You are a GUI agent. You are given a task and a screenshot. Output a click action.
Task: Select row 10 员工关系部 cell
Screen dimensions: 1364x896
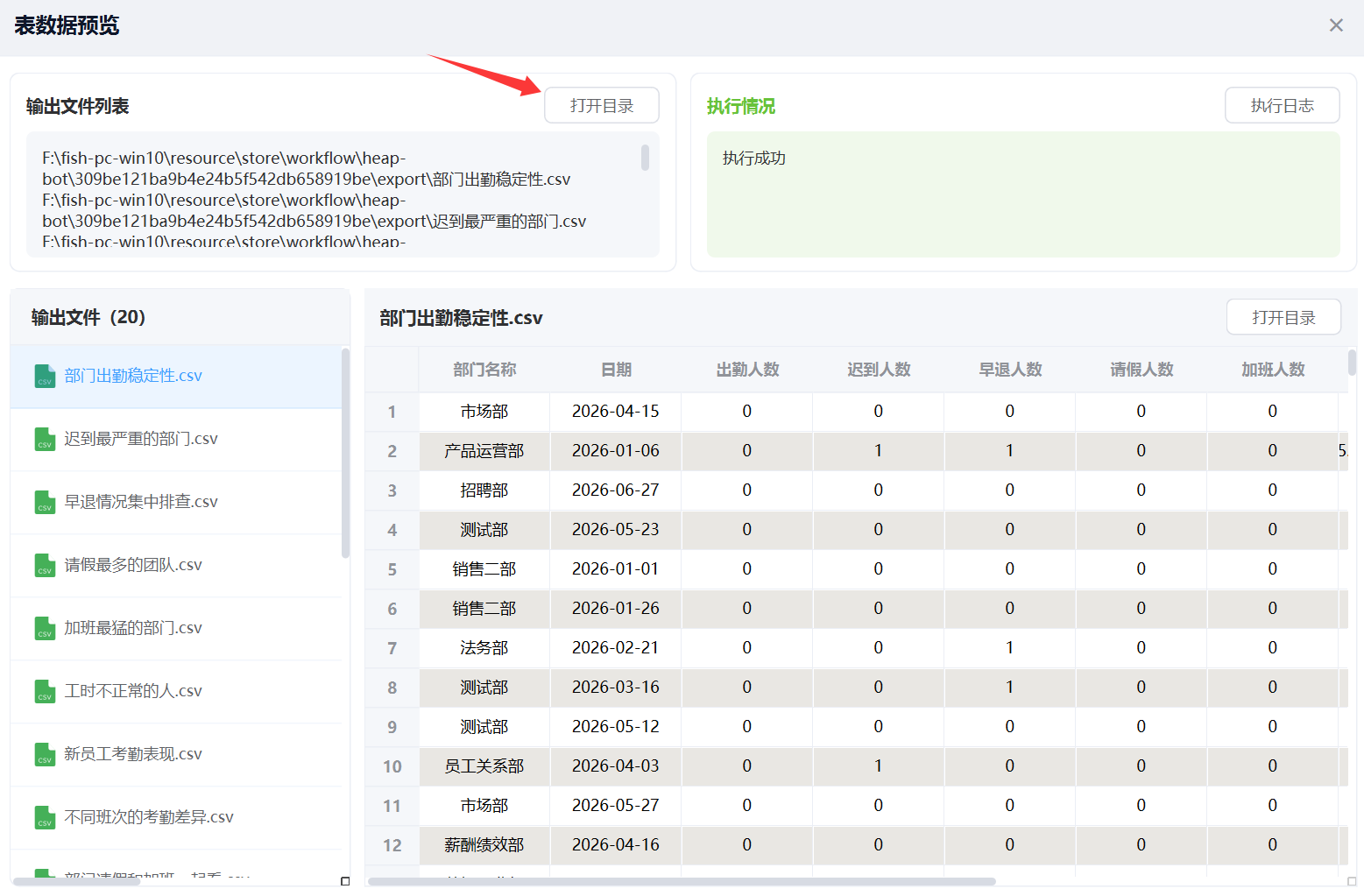coord(484,766)
